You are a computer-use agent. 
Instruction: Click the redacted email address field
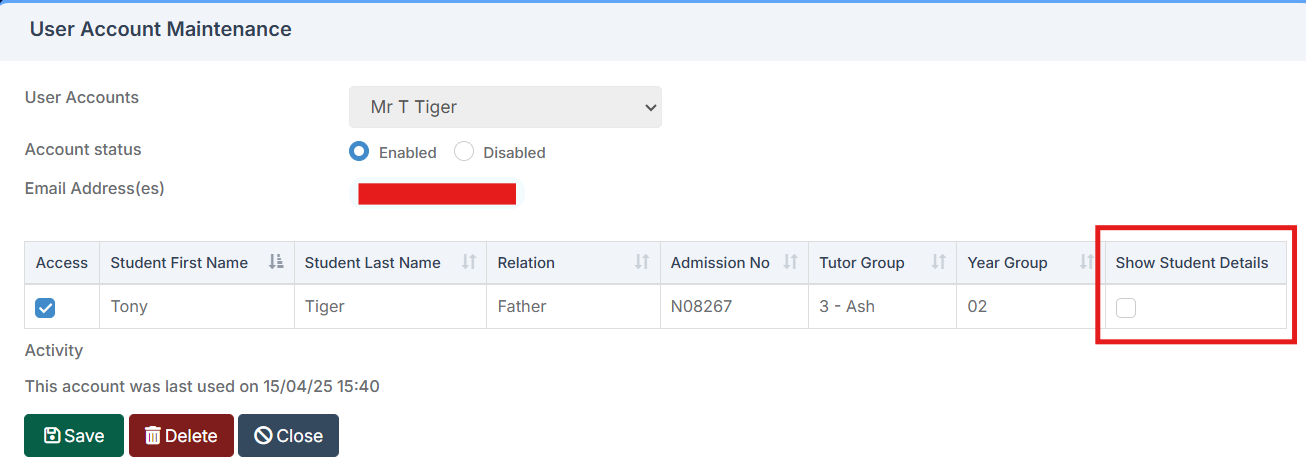pyautogui.click(x=437, y=194)
